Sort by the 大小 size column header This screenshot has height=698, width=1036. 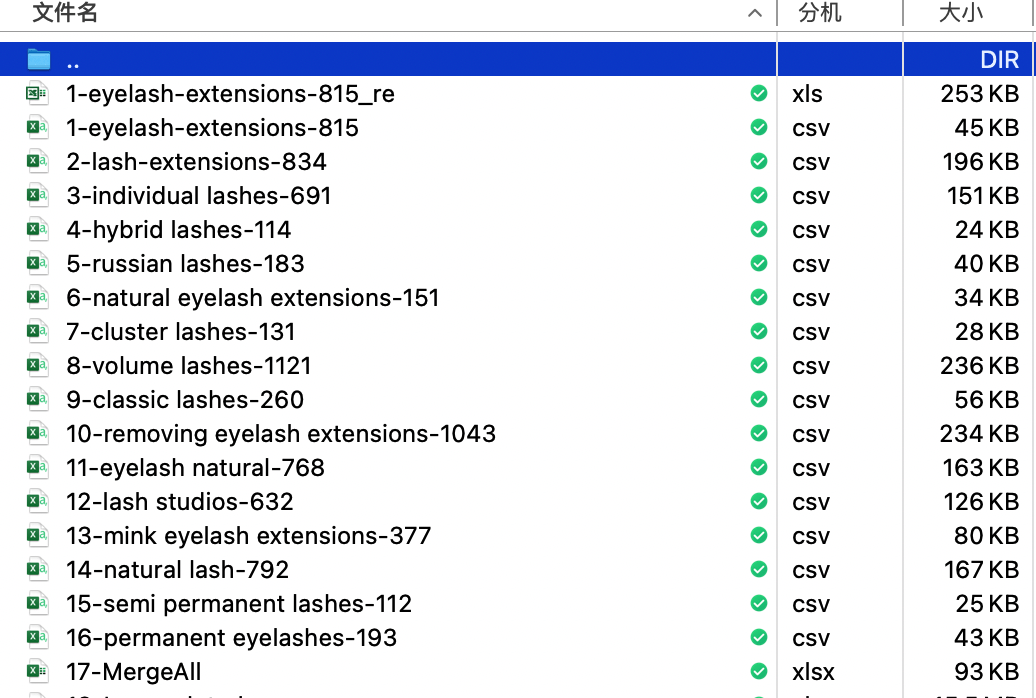(961, 13)
